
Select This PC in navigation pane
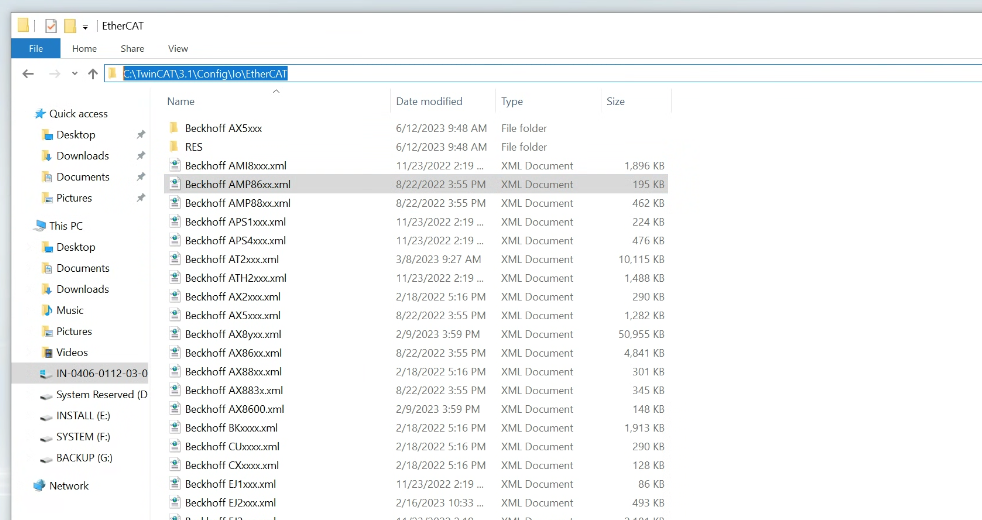point(66,226)
